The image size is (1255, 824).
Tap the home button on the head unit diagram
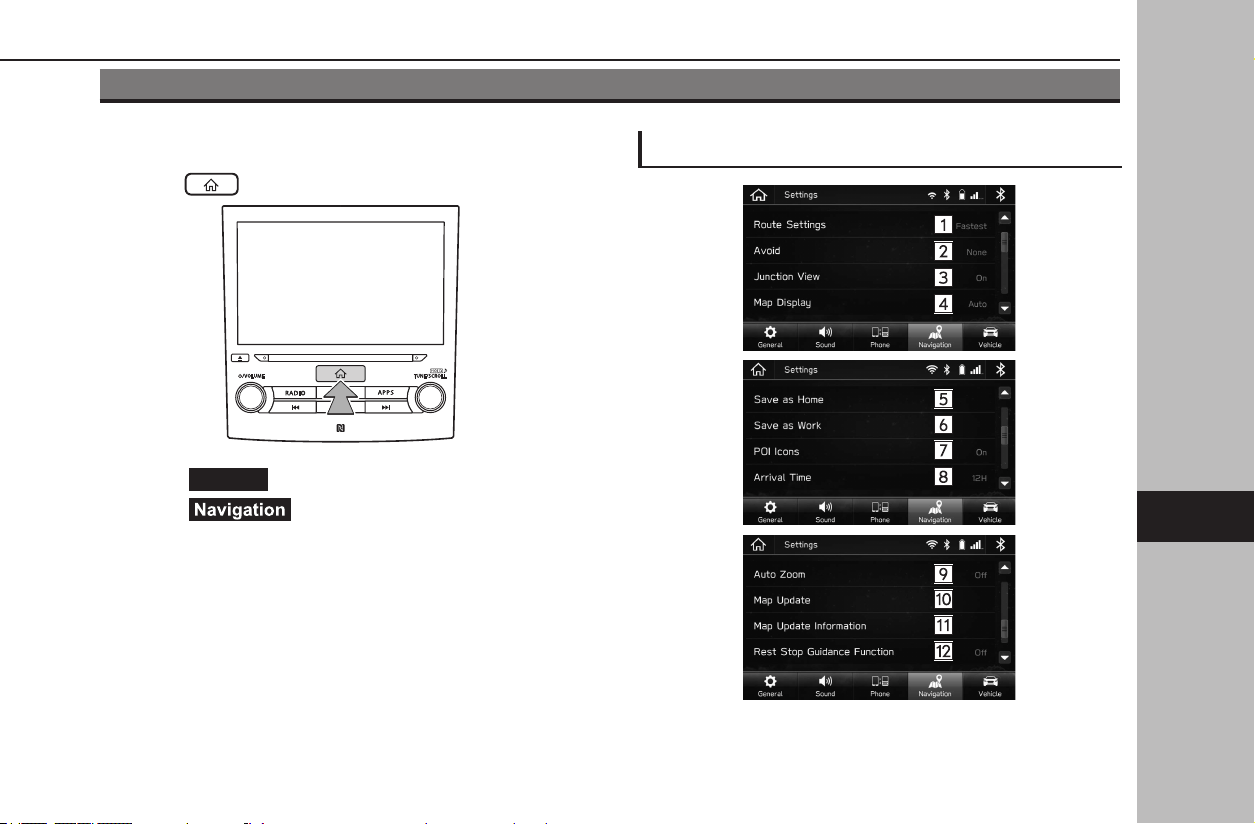(340, 374)
